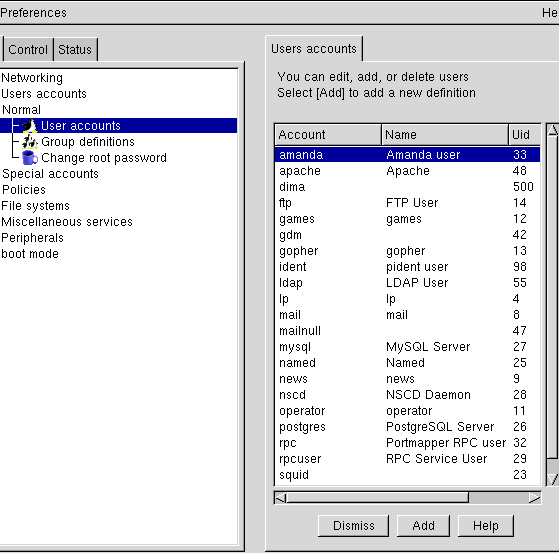Collapse the Normal tree branch
Viewport: 559px width, 553px height.
tap(21, 109)
